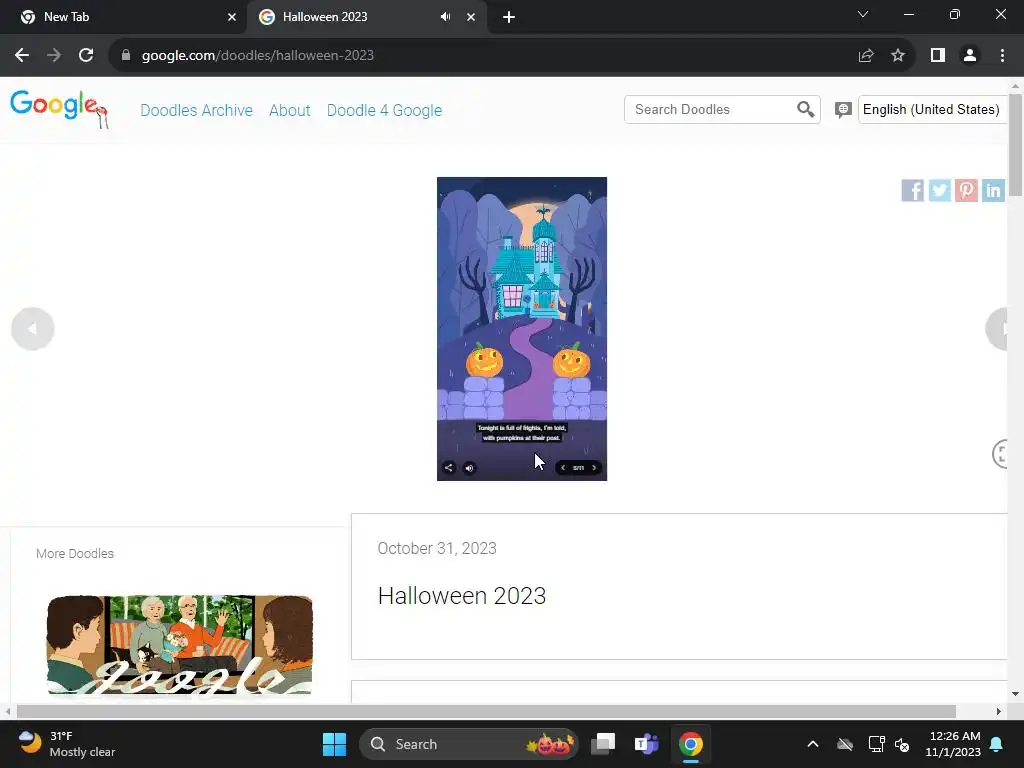The height and width of the screenshot is (768, 1024).
Task: Bookmark this page with the star icon
Action: (898, 56)
